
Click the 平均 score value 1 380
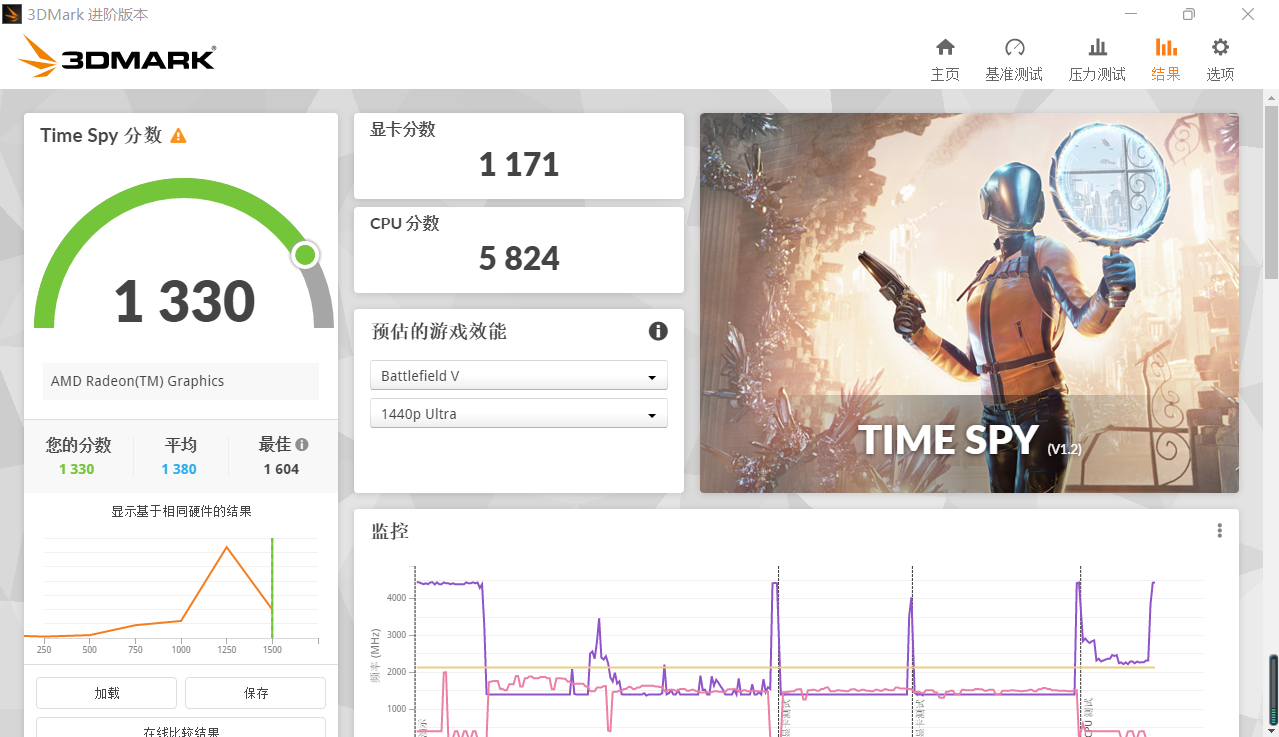pyautogui.click(x=179, y=469)
